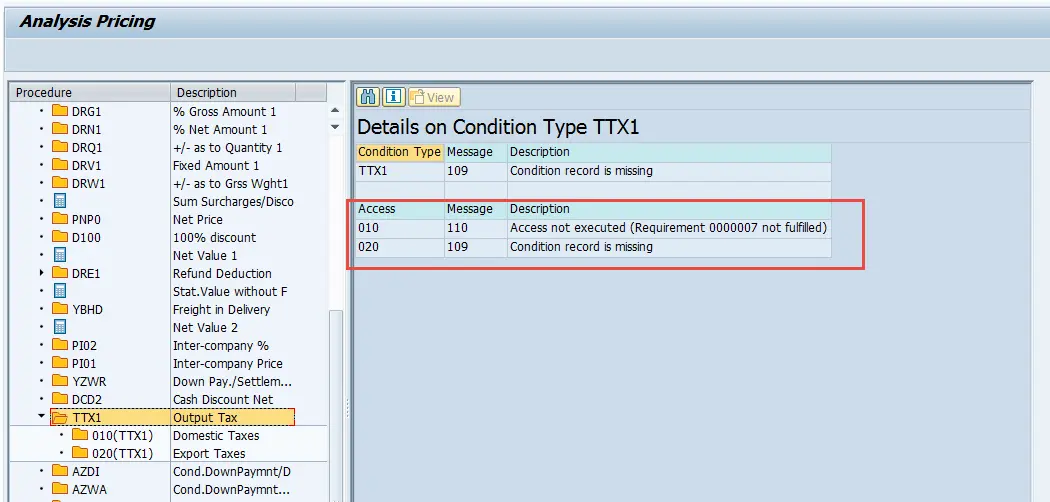Click the Description column header in tree

[x=233, y=92]
